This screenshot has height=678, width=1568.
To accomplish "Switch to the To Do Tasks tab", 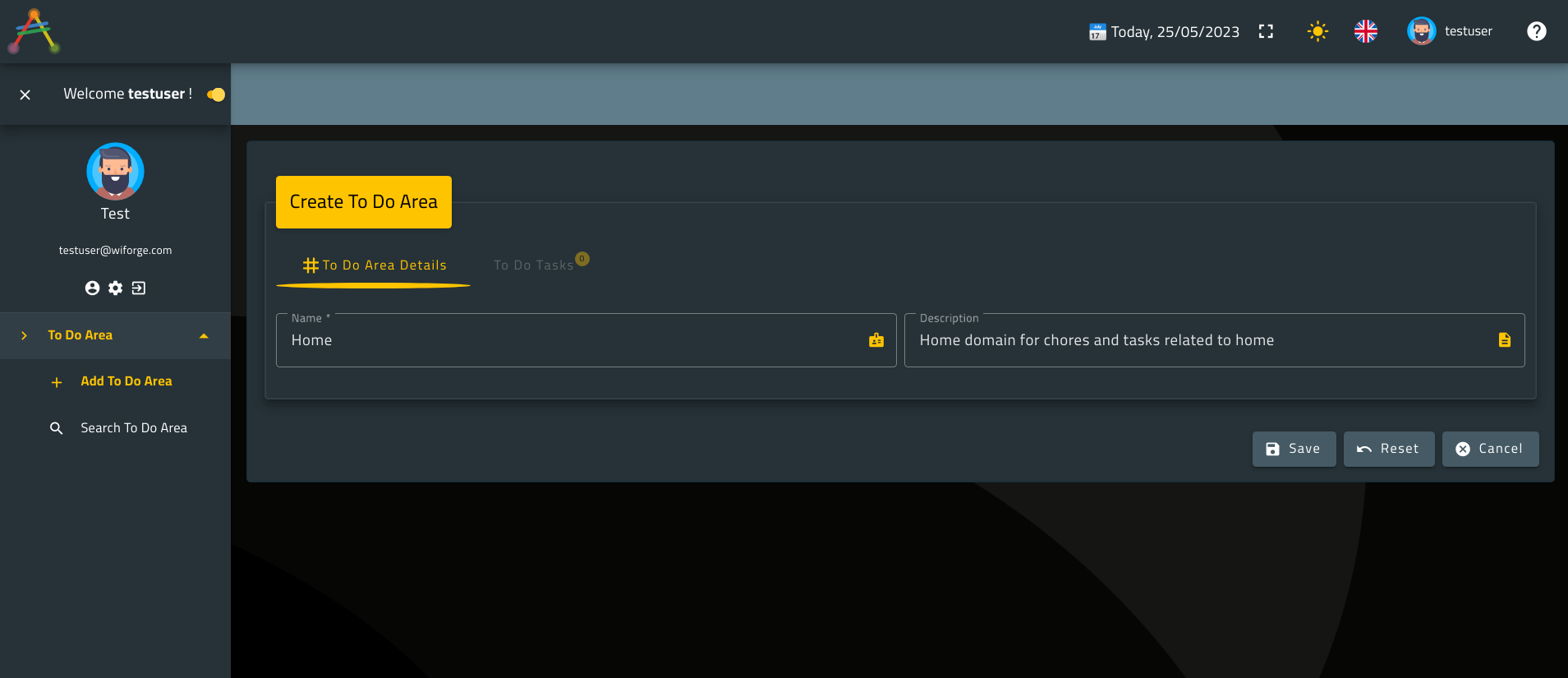I will (x=538, y=265).
